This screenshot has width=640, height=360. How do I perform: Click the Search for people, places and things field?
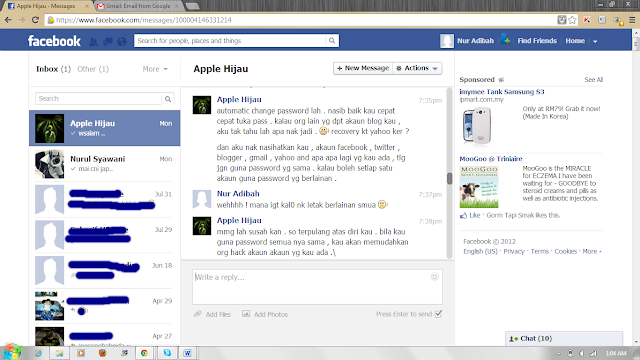pyautogui.click(x=230, y=40)
